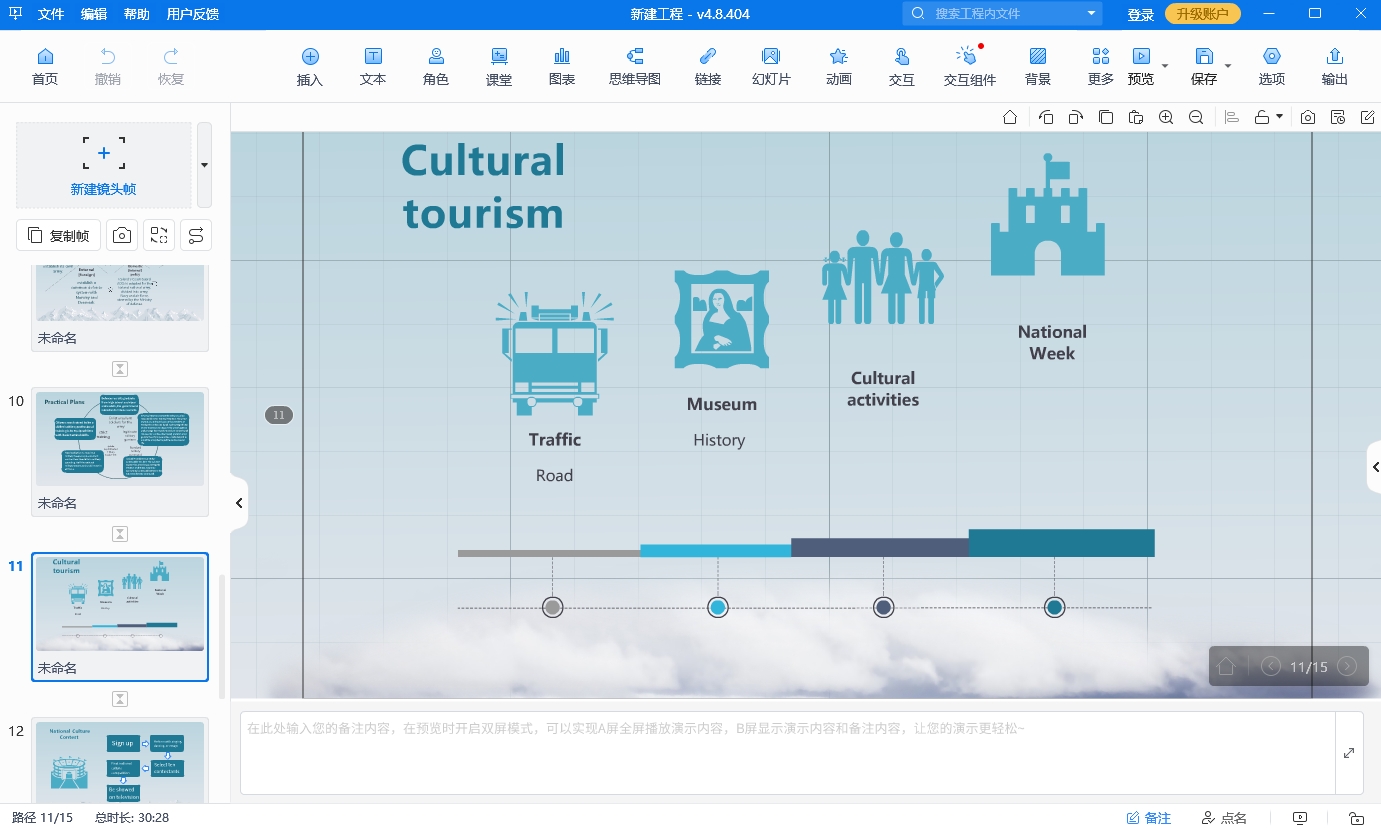This screenshot has width=1381, height=828.
Task: Open the 交互组件 interactive components tool
Action: coord(970,67)
